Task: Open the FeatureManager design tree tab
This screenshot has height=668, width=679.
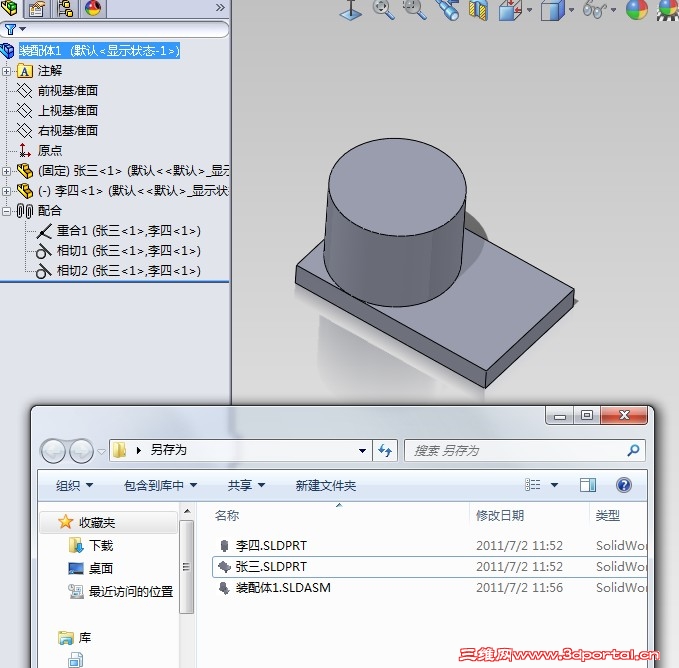Action: (x=9, y=7)
